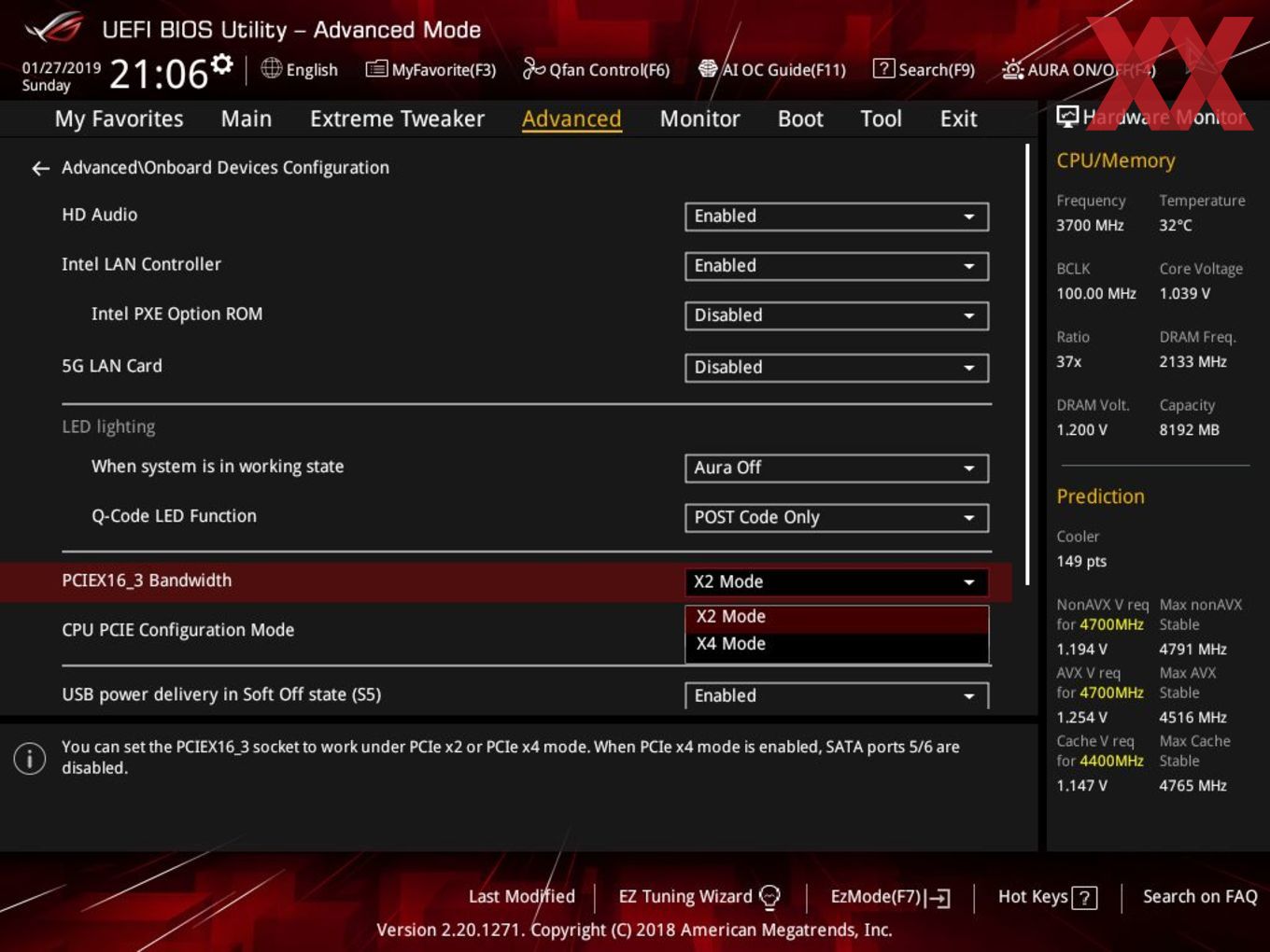Open the Intel PXE Option ROM dropdown

pos(836,315)
